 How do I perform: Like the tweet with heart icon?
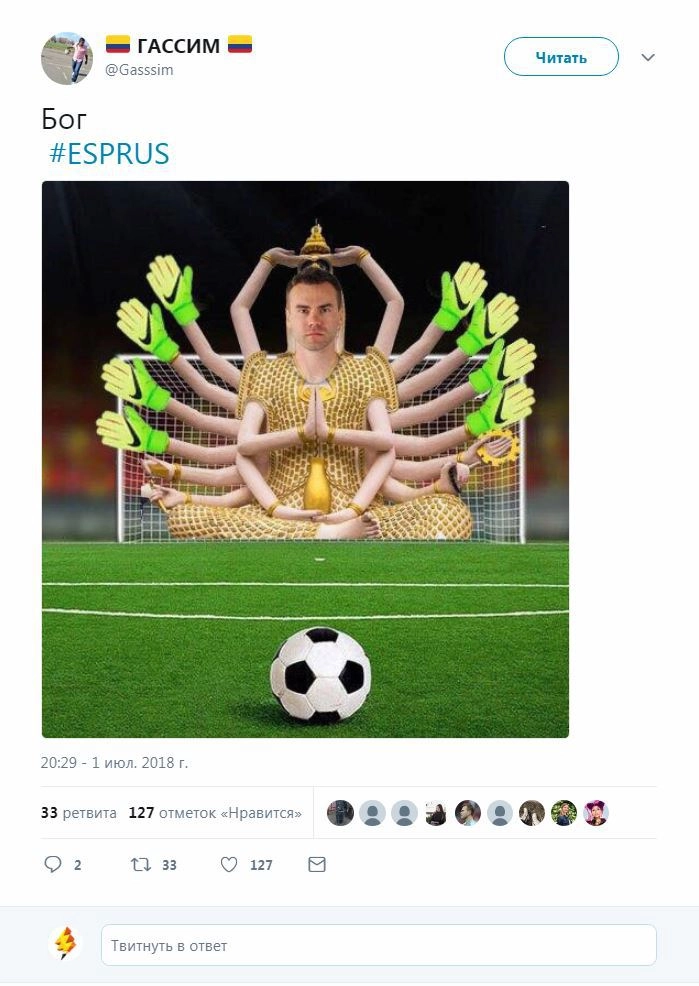(229, 865)
